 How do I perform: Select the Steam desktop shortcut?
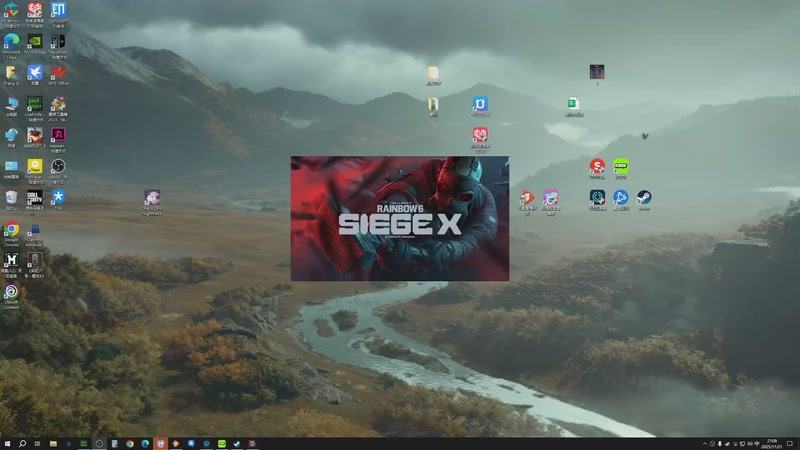[x=644, y=197]
